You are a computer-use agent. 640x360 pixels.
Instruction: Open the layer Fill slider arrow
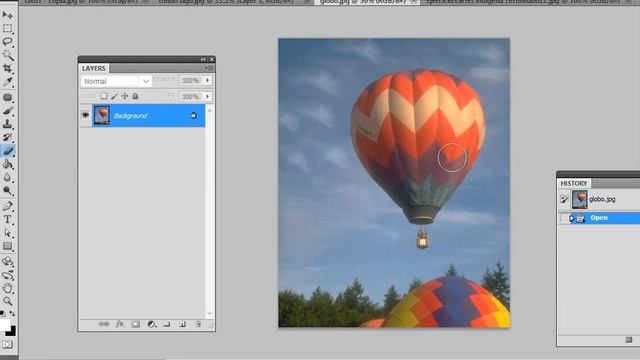click(208, 96)
